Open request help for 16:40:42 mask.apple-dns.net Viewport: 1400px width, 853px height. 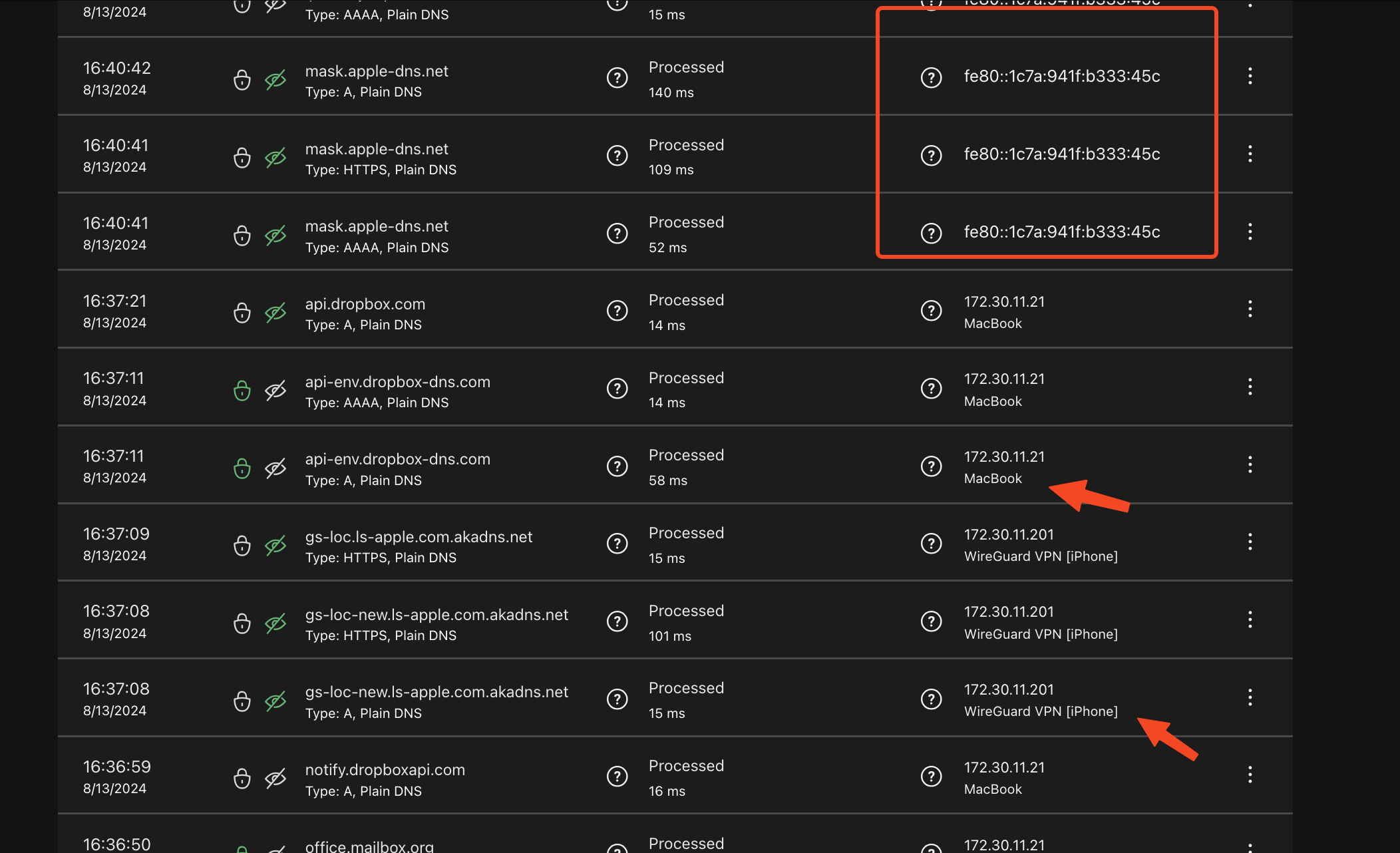point(617,78)
